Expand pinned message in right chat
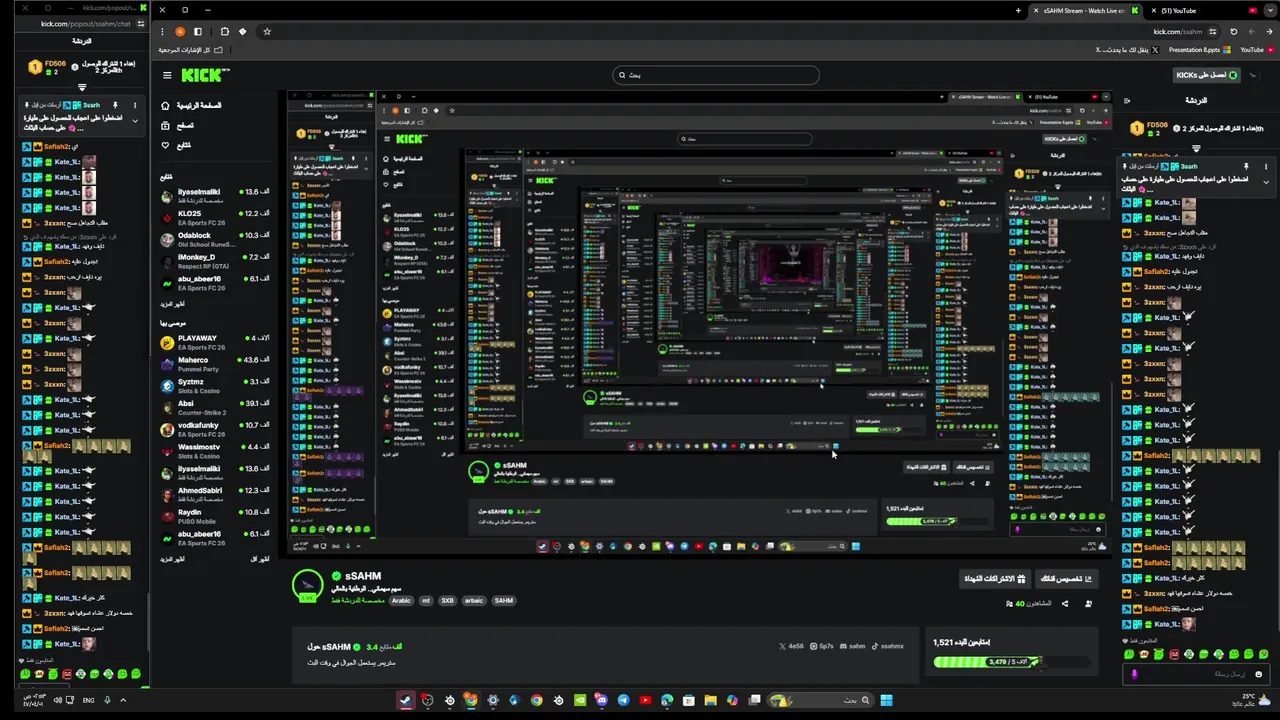The image size is (1280, 720). tap(1266, 182)
